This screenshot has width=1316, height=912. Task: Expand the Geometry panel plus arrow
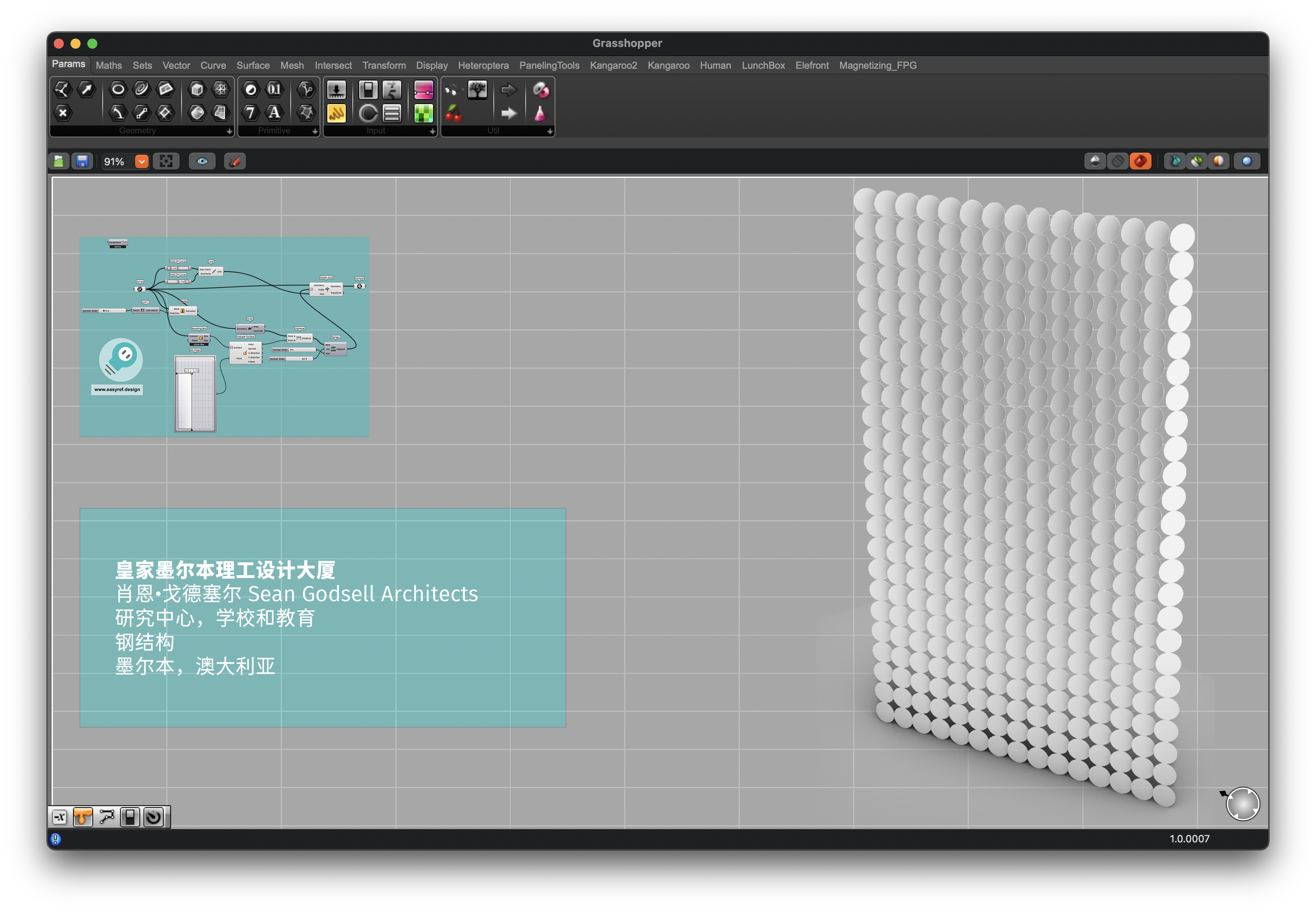229,131
